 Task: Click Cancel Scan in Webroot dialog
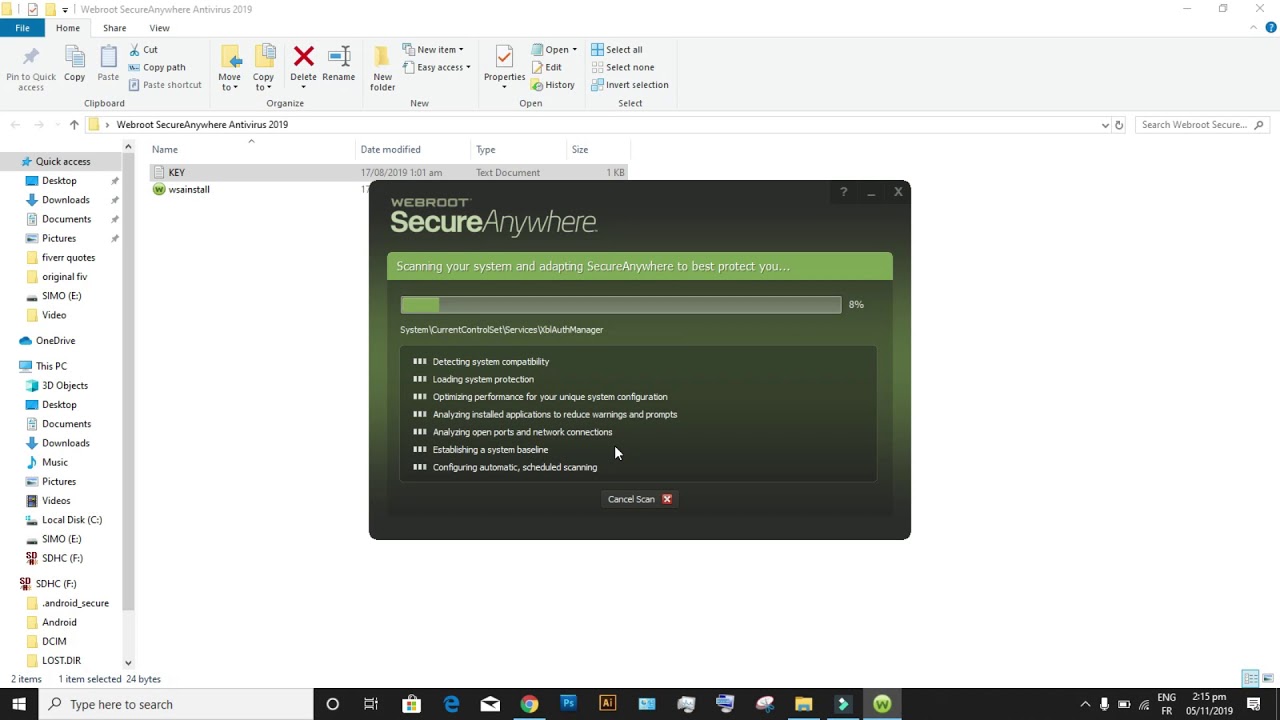pyautogui.click(x=640, y=499)
